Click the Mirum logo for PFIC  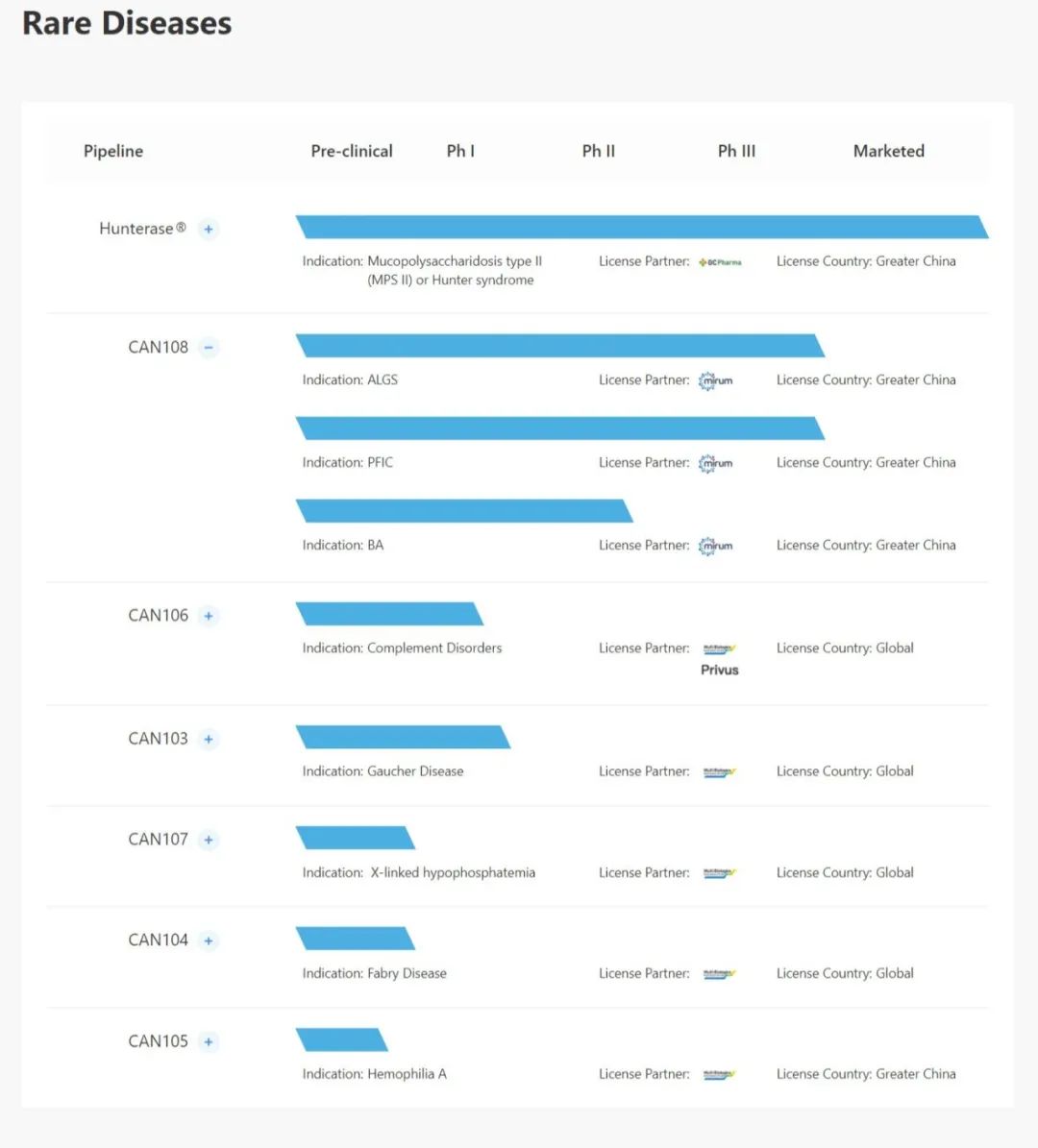click(x=716, y=463)
